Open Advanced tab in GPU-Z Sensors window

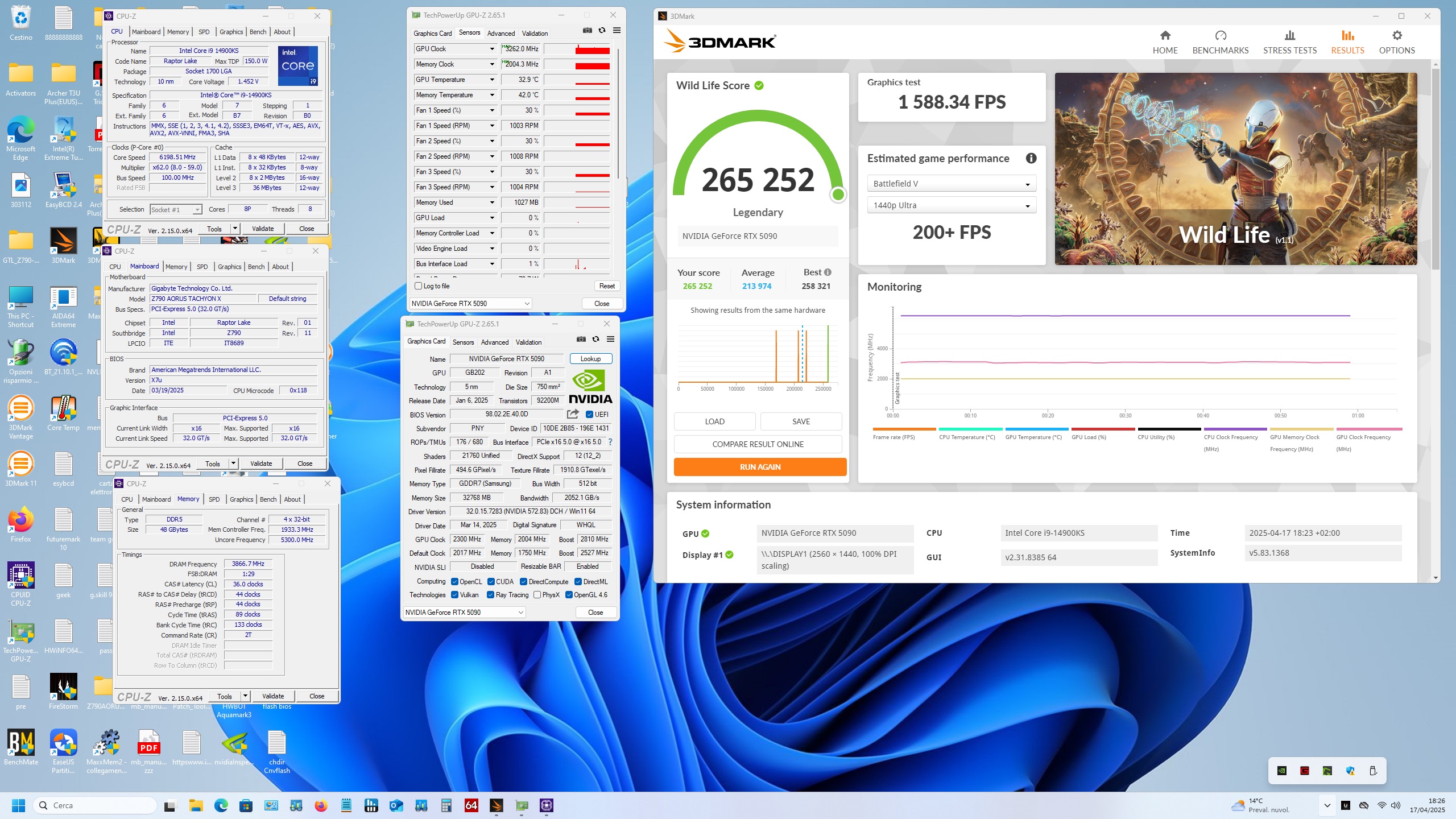(x=500, y=34)
